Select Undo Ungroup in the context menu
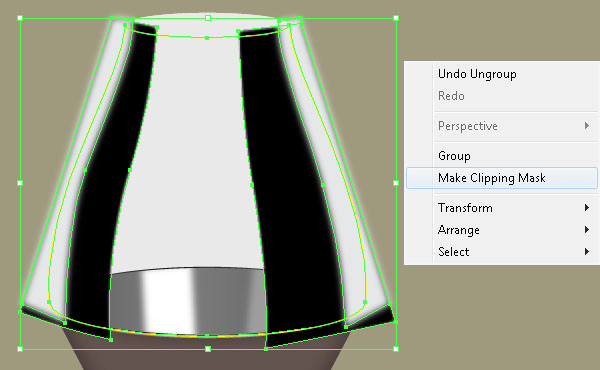This screenshot has height=370, width=600. coord(502,74)
